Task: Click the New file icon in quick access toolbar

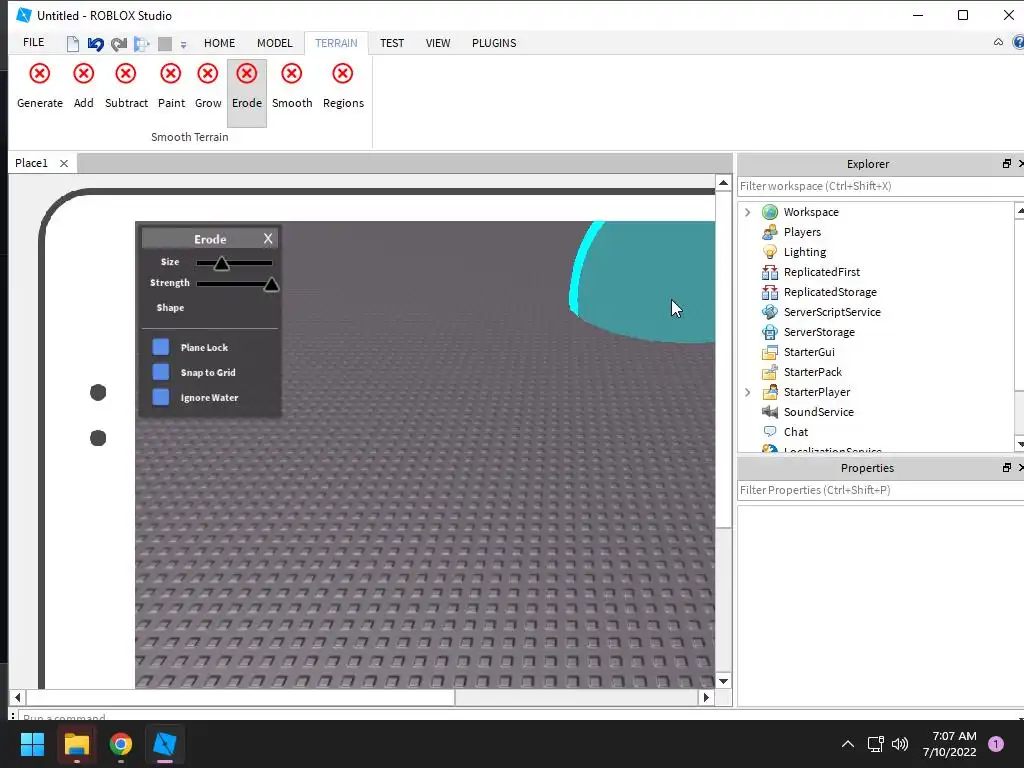Action: click(x=72, y=44)
